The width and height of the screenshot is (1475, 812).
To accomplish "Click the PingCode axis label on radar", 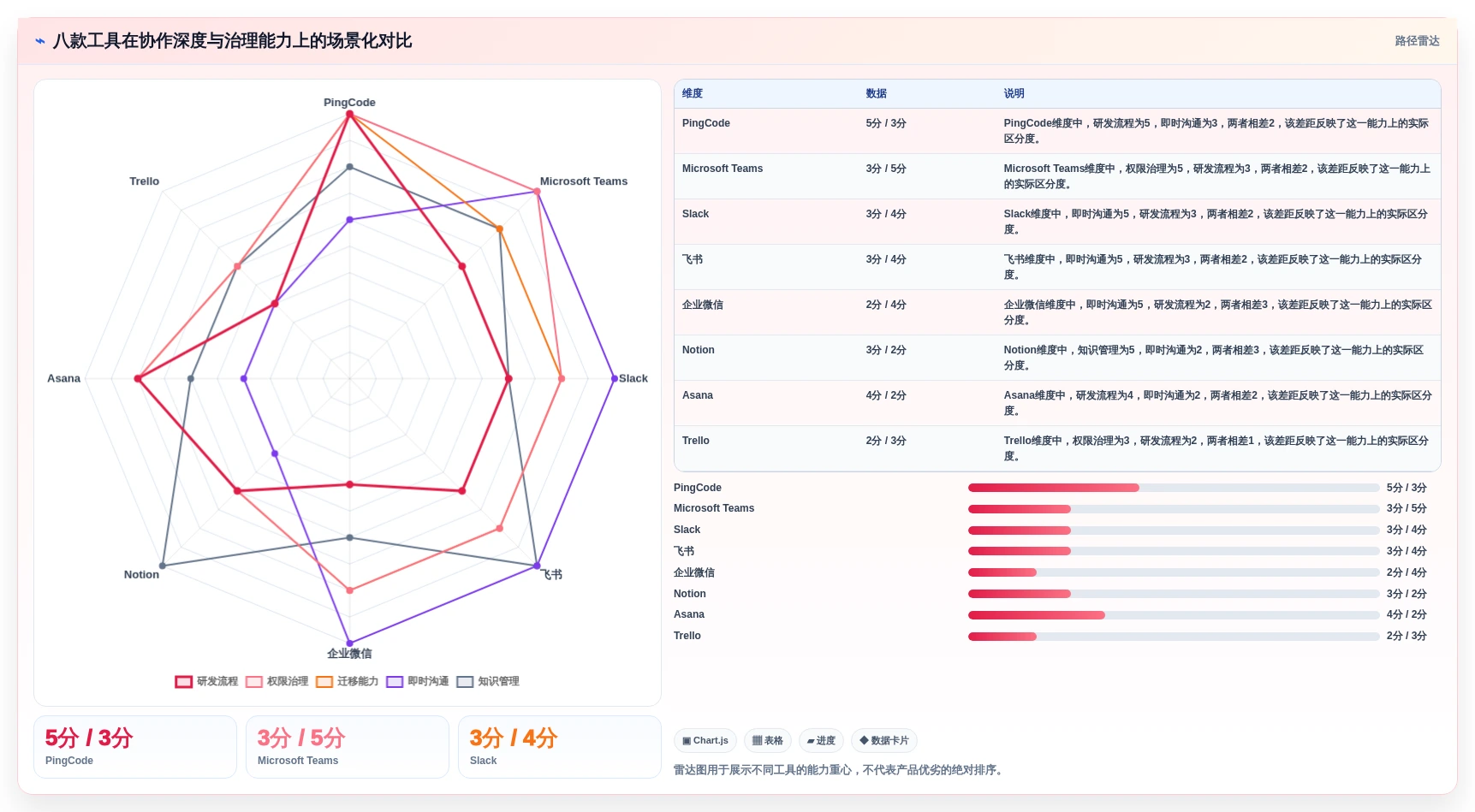I will [x=349, y=102].
